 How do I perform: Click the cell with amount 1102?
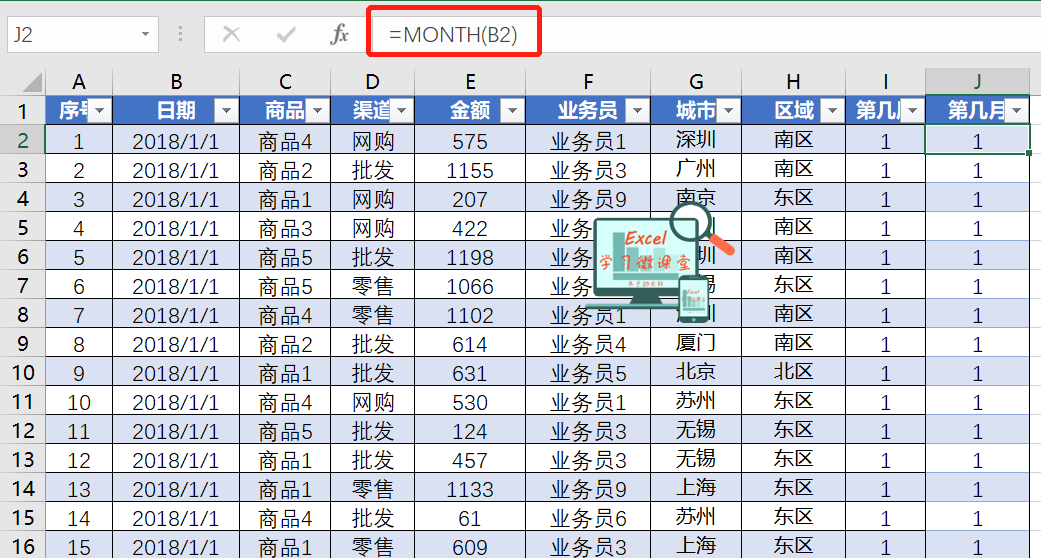(x=470, y=314)
